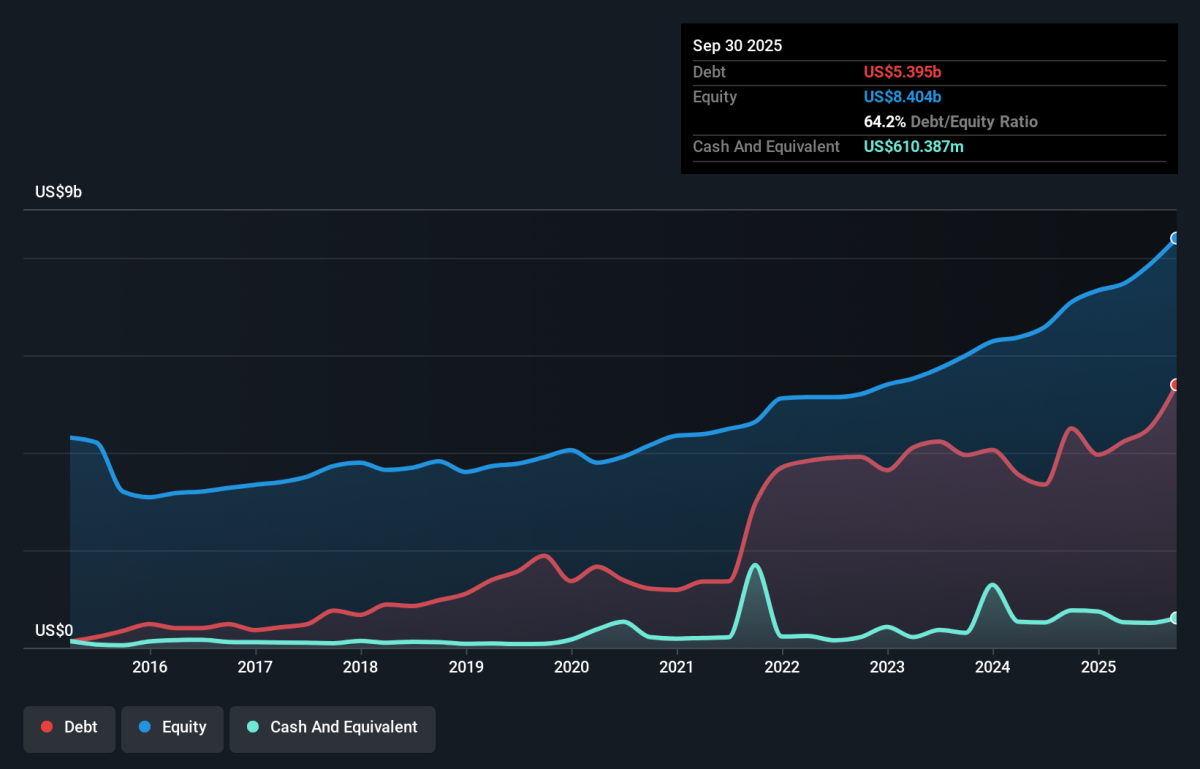This screenshot has width=1200, height=769.
Task: Toggle the Debt legend button
Action: click(x=69, y=727)
